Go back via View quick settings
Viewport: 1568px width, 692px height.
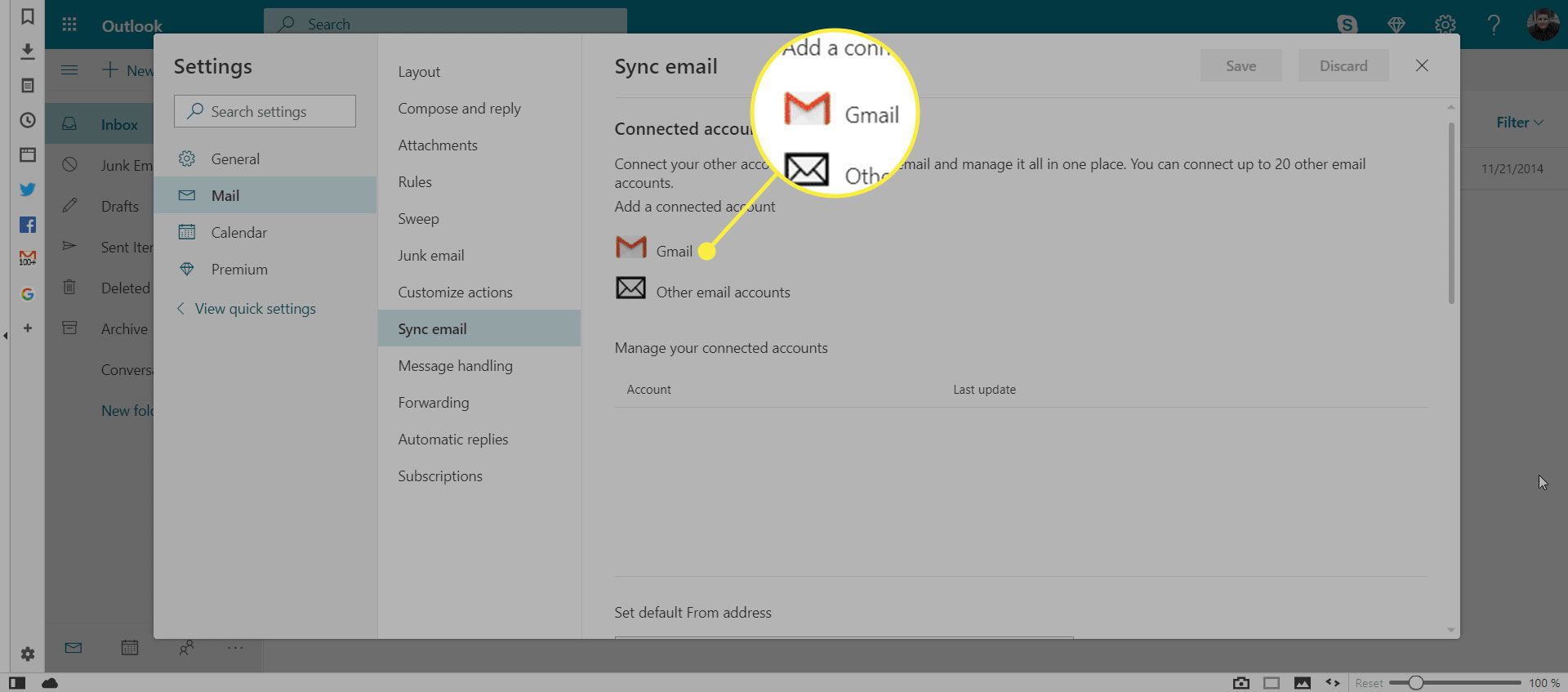tap(247, 308)
